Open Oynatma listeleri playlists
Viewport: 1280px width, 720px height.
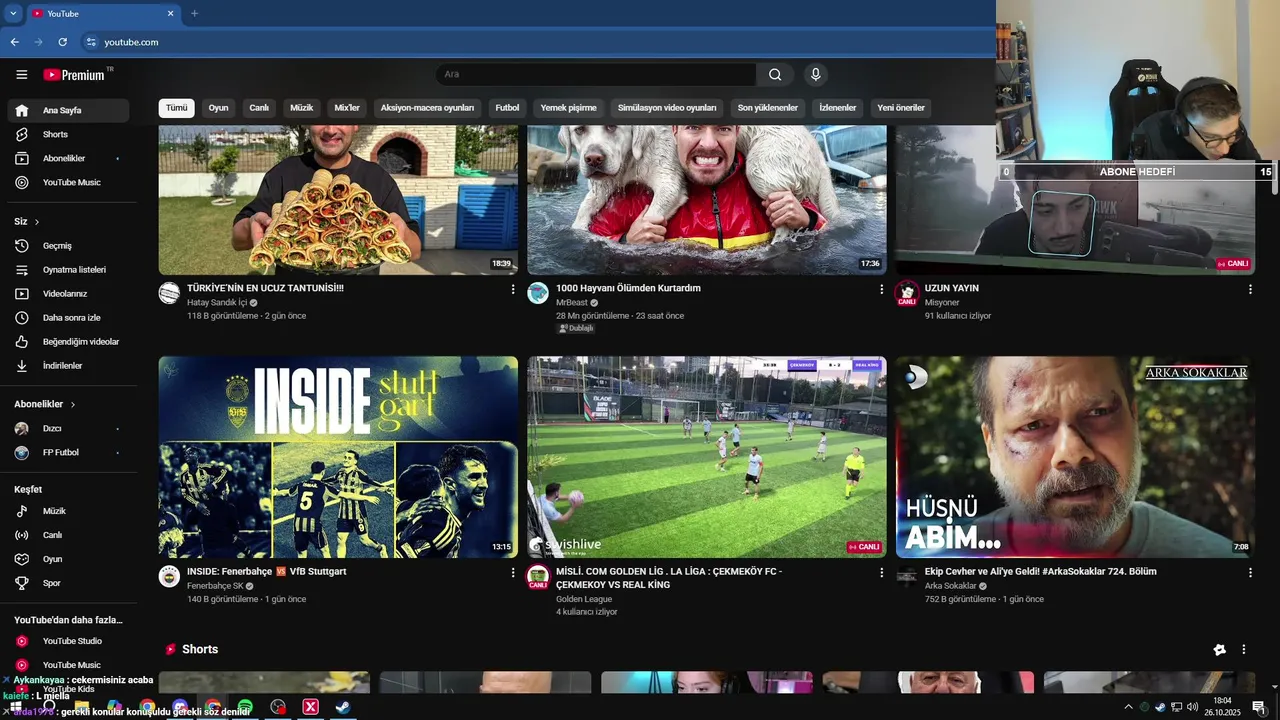coord(68,270)
